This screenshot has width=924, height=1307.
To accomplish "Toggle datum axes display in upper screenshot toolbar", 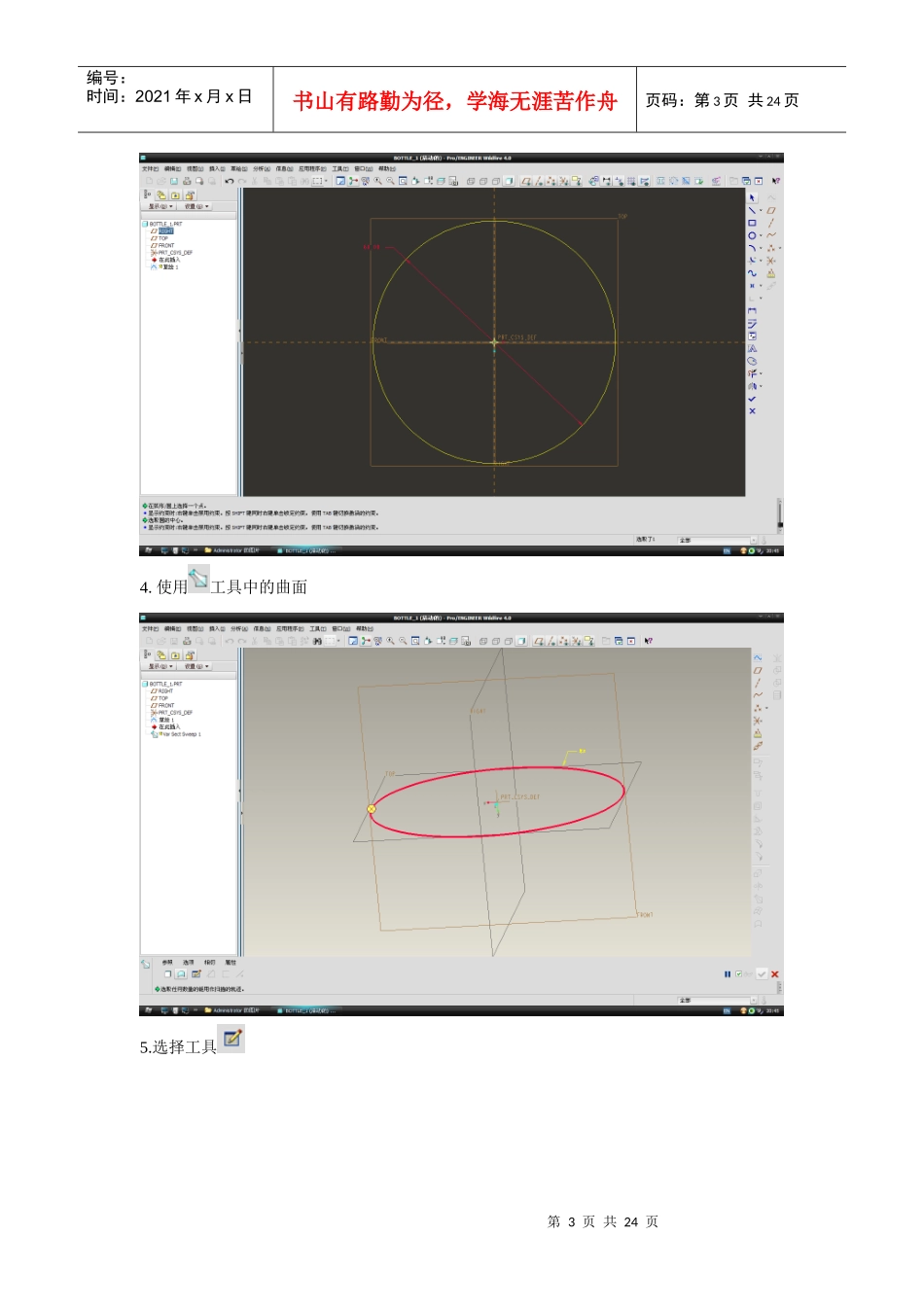I will pyautogui.click(x=539, y=181).
